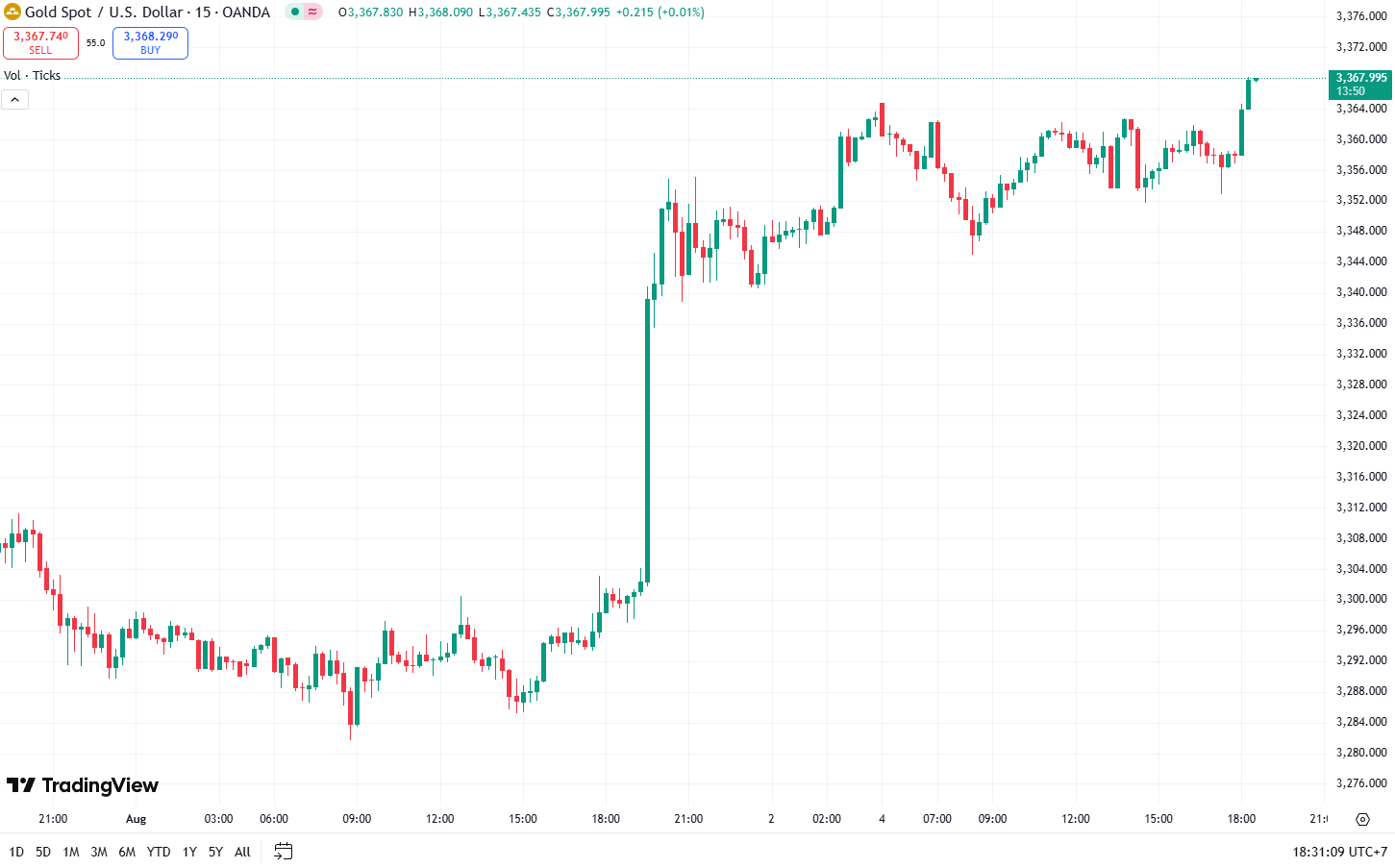
Task: Click the 55.0 spread value
Action: [95, 43]
